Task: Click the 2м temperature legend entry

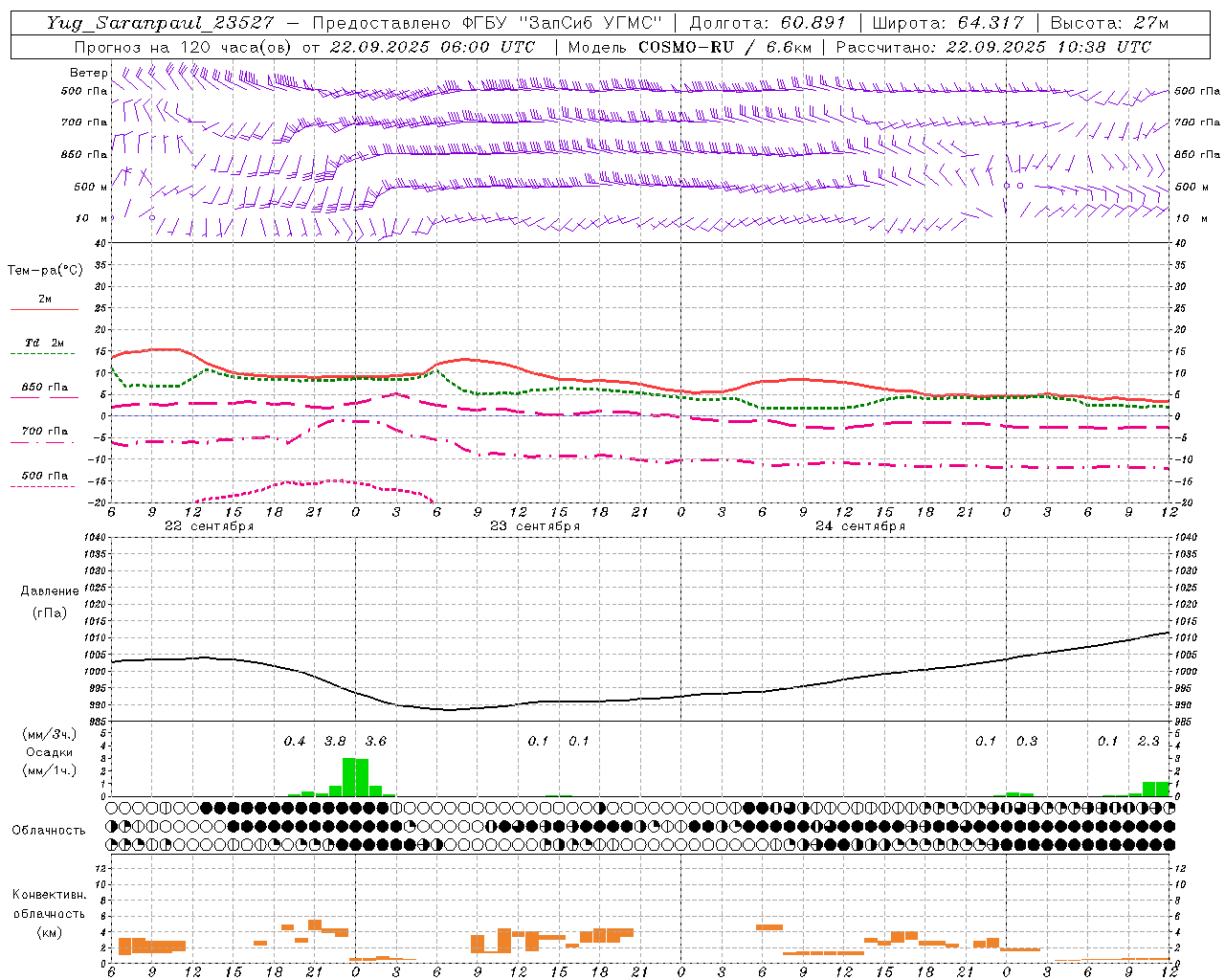Action: 45,299
